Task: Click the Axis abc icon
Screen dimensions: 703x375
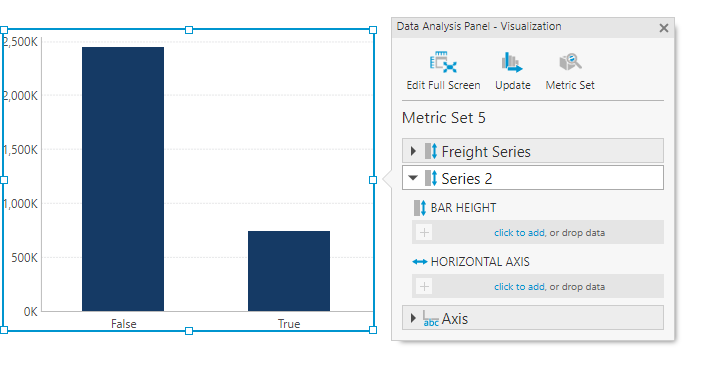Action: pyautogui.click(x=430, y=319)
